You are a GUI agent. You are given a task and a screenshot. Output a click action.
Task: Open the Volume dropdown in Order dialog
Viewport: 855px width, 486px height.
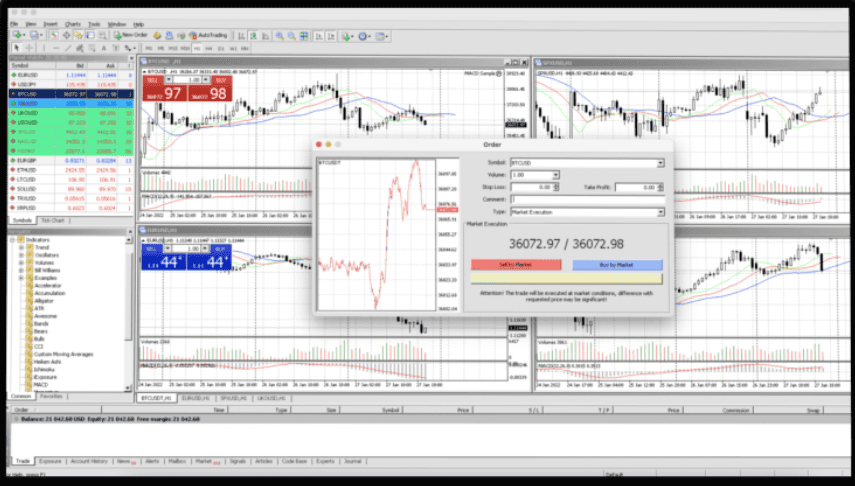point(556,175)
